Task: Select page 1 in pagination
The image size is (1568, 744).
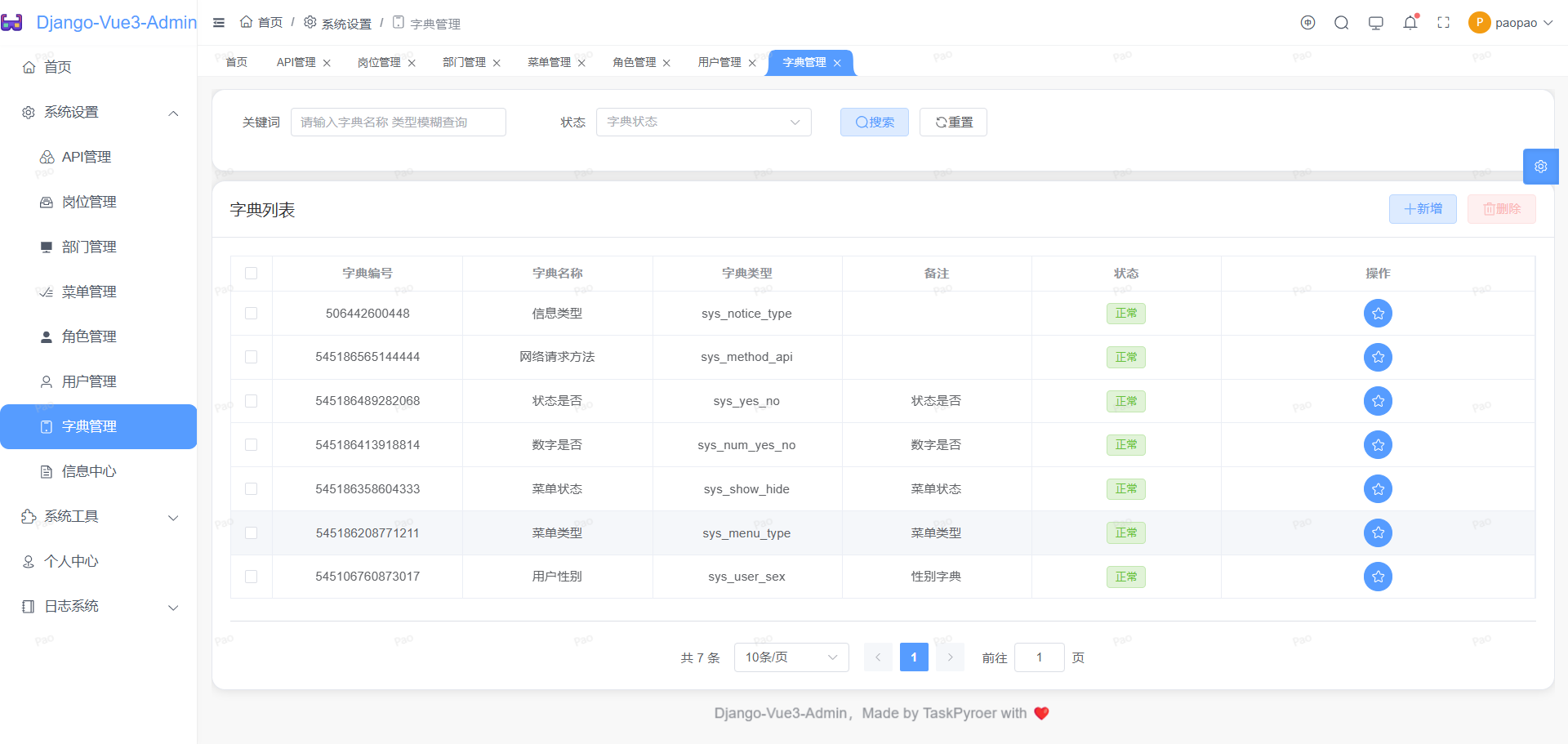Action: tap(914, 657)
